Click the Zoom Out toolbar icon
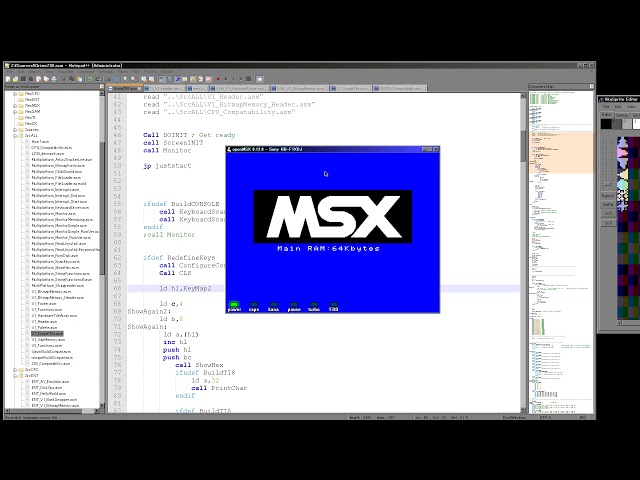This screenshot has width=640, height=480. pyautogui.click(x=134, y=79)
